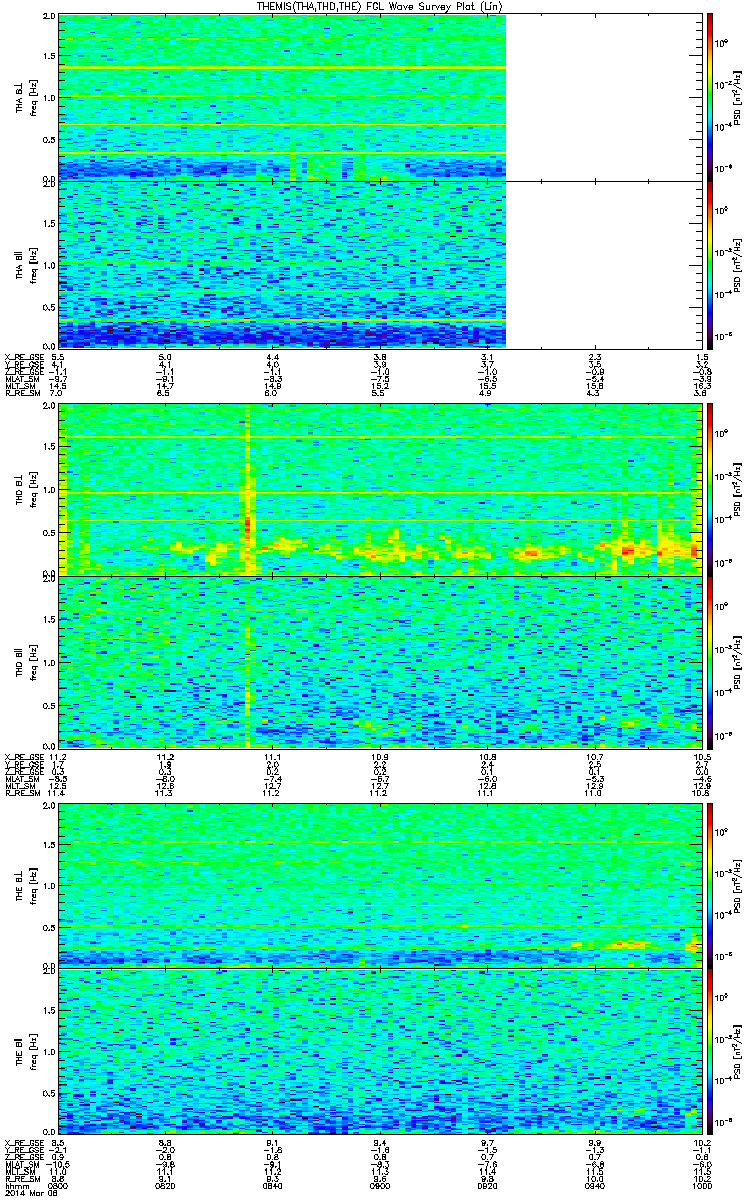Click the 0900 time tick label

379,1186
